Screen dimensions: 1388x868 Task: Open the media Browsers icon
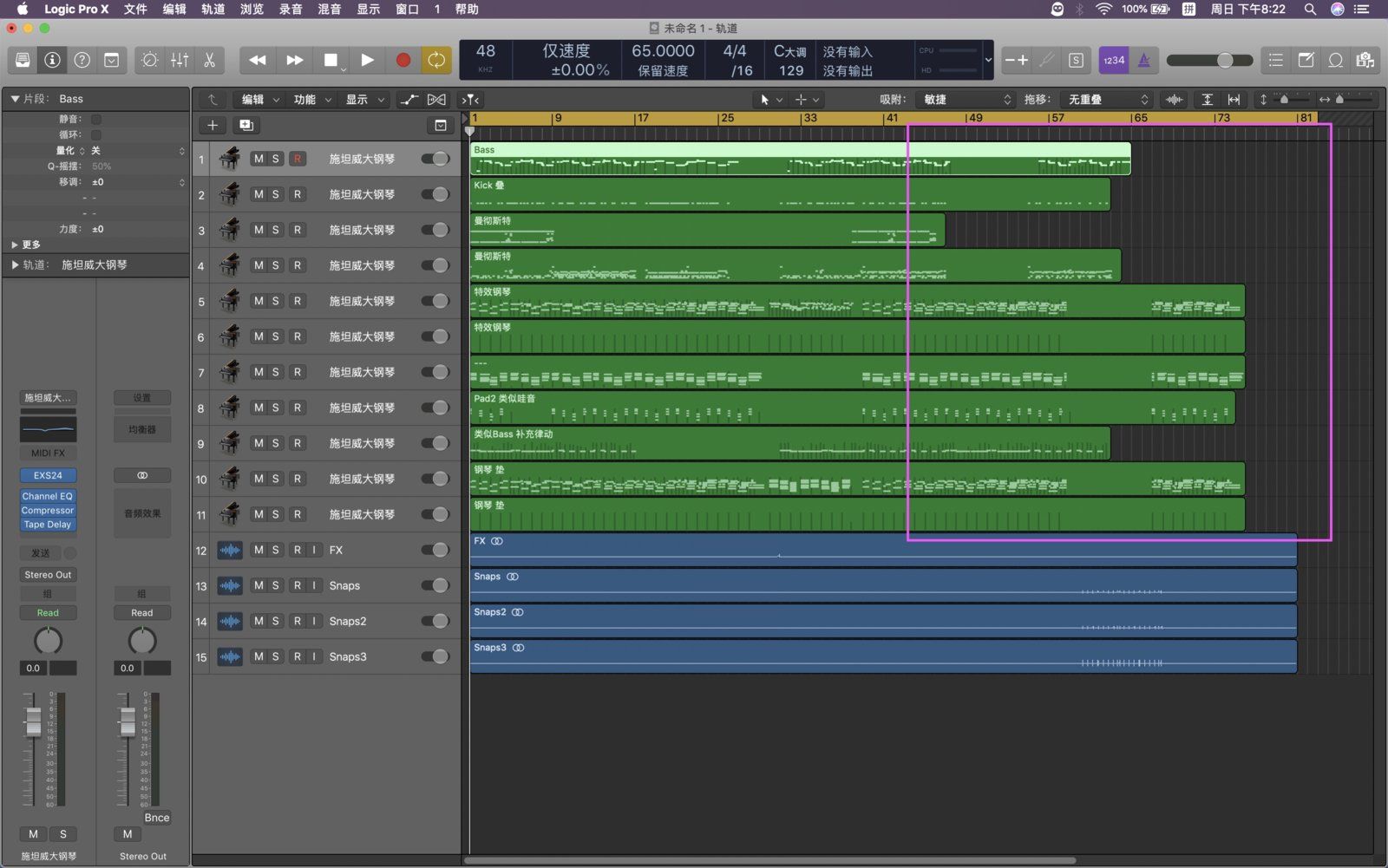click(1365, 60)
